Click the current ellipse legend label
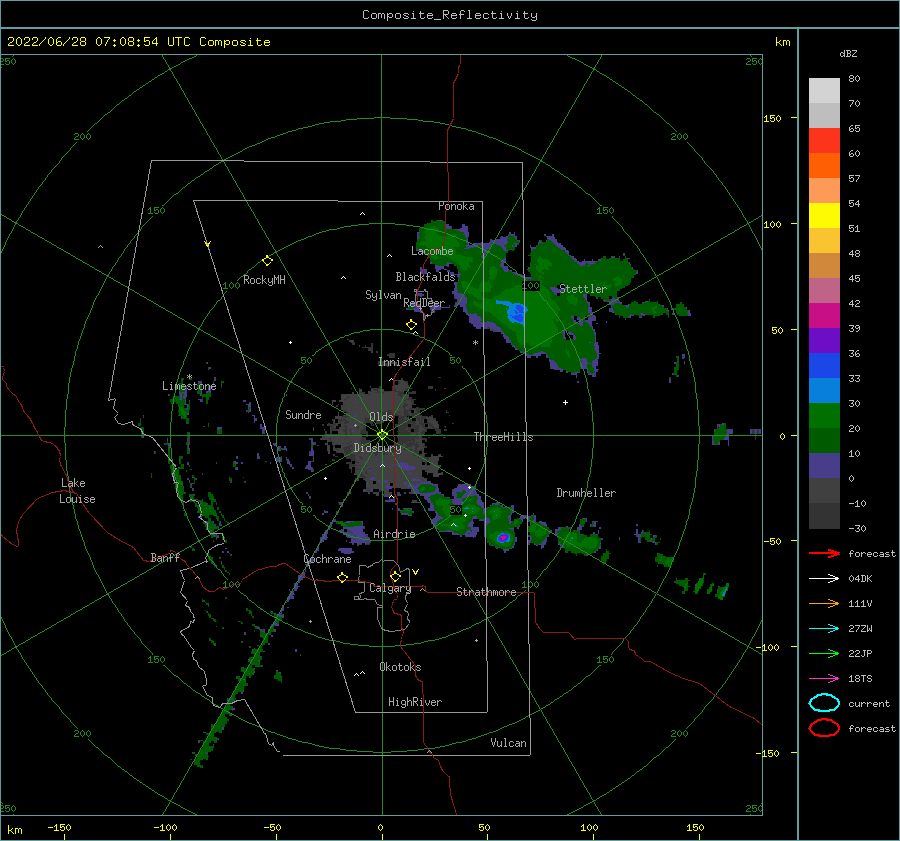 (869, 704)
